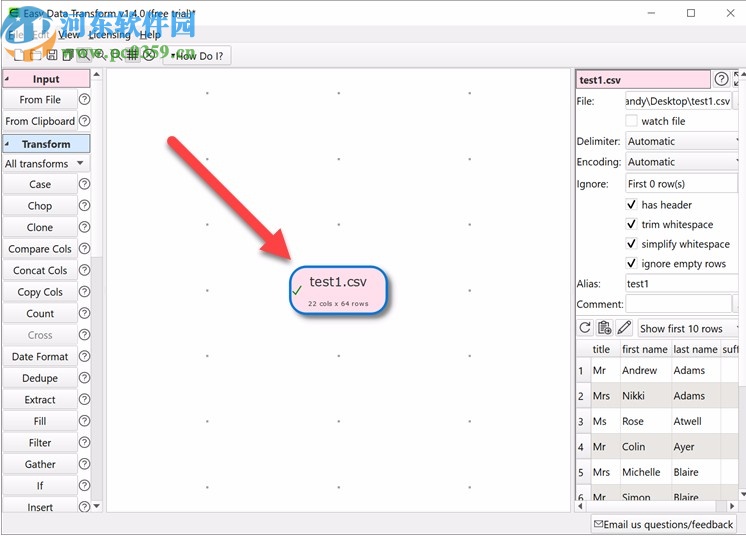746x536 pixels.
Task: Open help for Copy Cols transform
Action: pos(84,292)
